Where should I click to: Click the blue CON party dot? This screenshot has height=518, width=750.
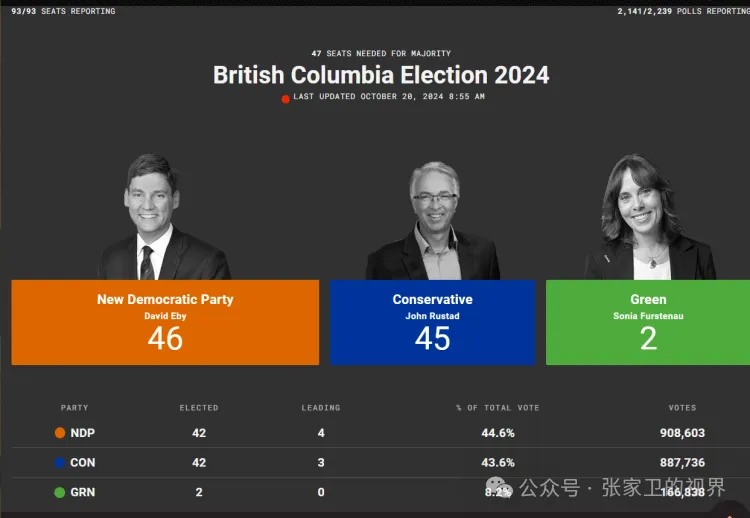[60, 463]
